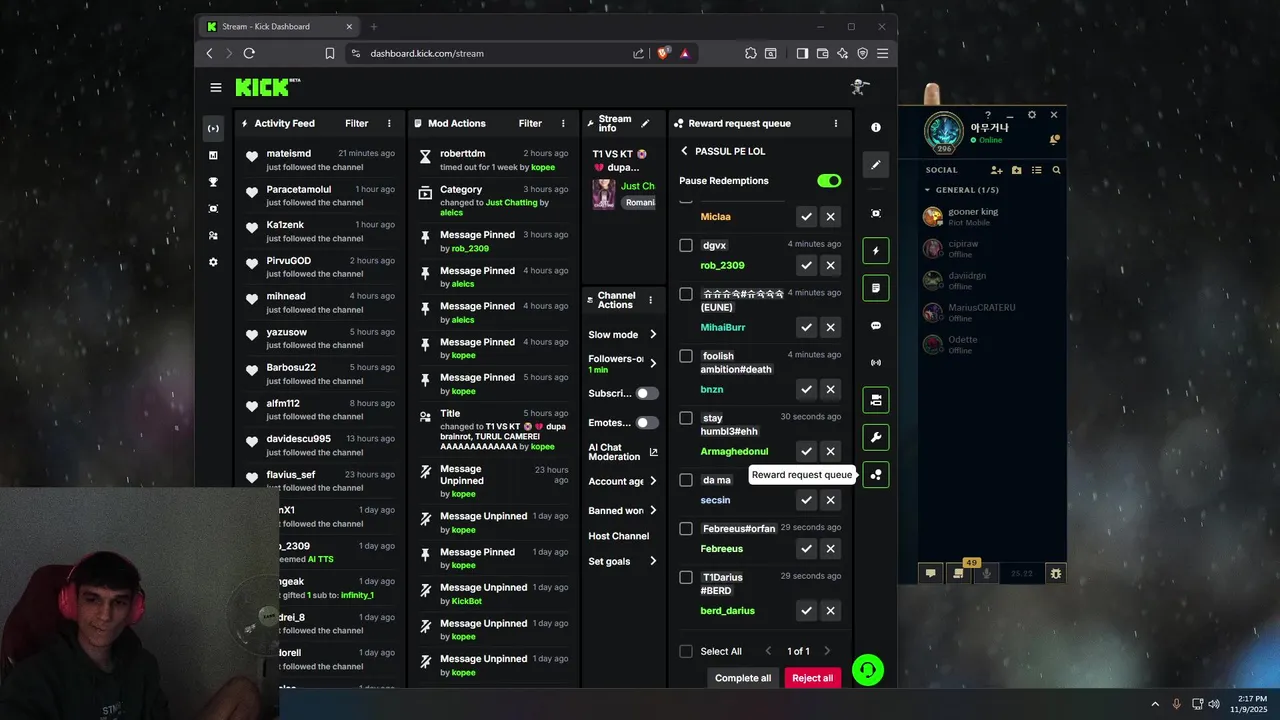Toggle the wrench Channel Actions widget icon
Image resolution: width=1280 pixels, height=720 pixels.
tap(876, 438)
